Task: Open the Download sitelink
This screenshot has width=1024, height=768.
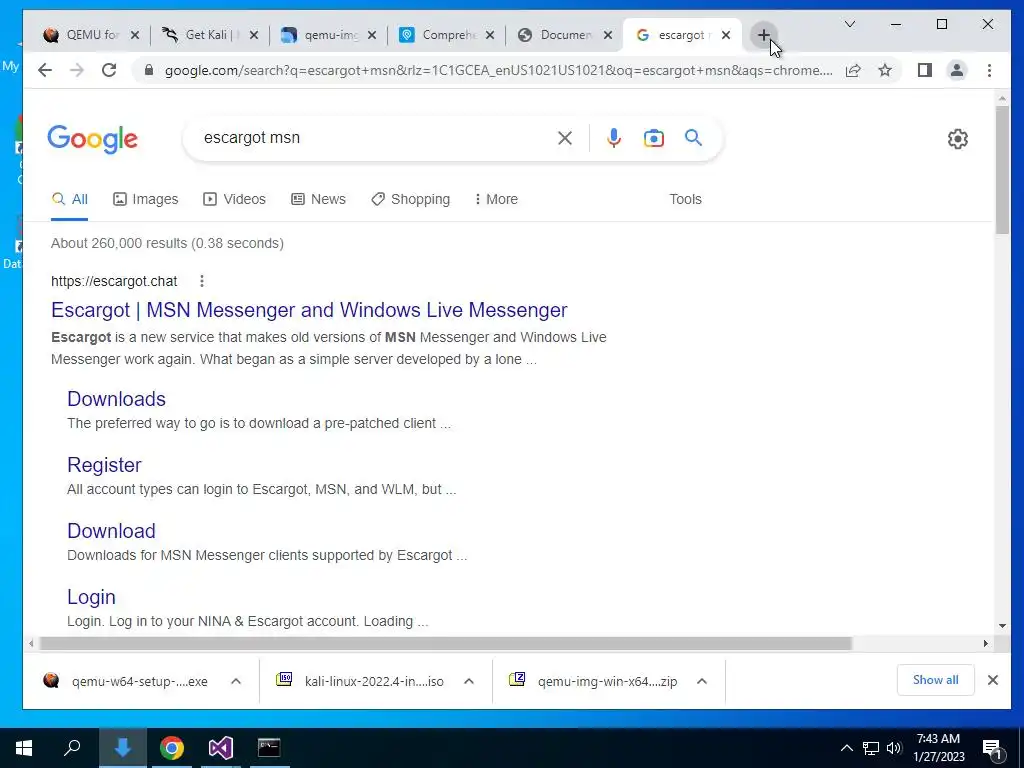Action: (111, 530)
